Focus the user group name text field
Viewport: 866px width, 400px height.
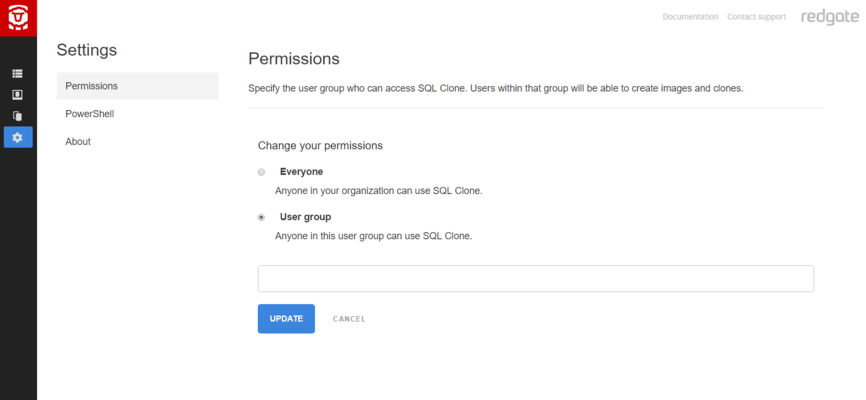(535, 279)
